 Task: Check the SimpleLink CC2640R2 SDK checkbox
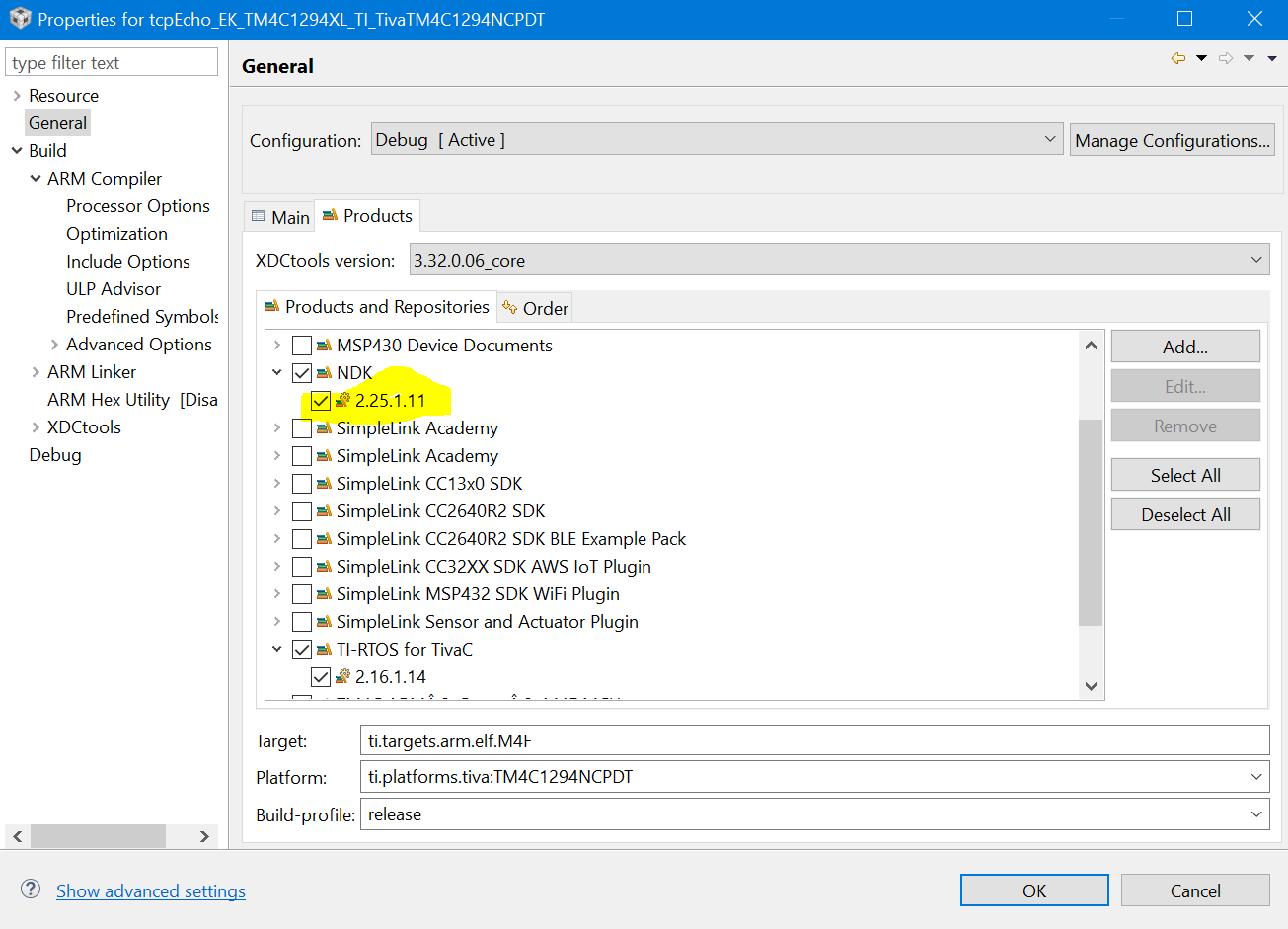click(302, 511)
